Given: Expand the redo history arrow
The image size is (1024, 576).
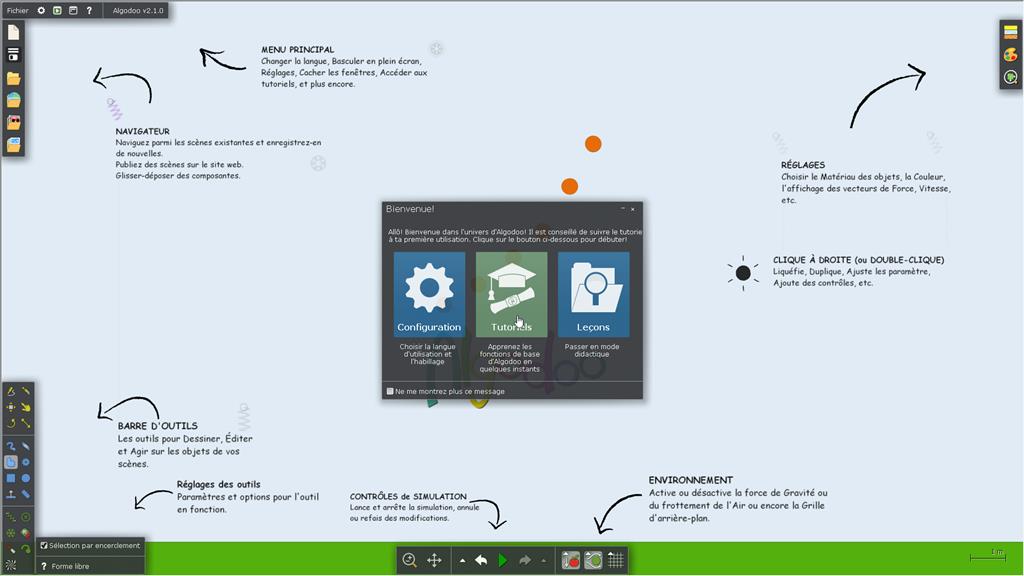Looking at the screenshot, I should coord(543,560).
